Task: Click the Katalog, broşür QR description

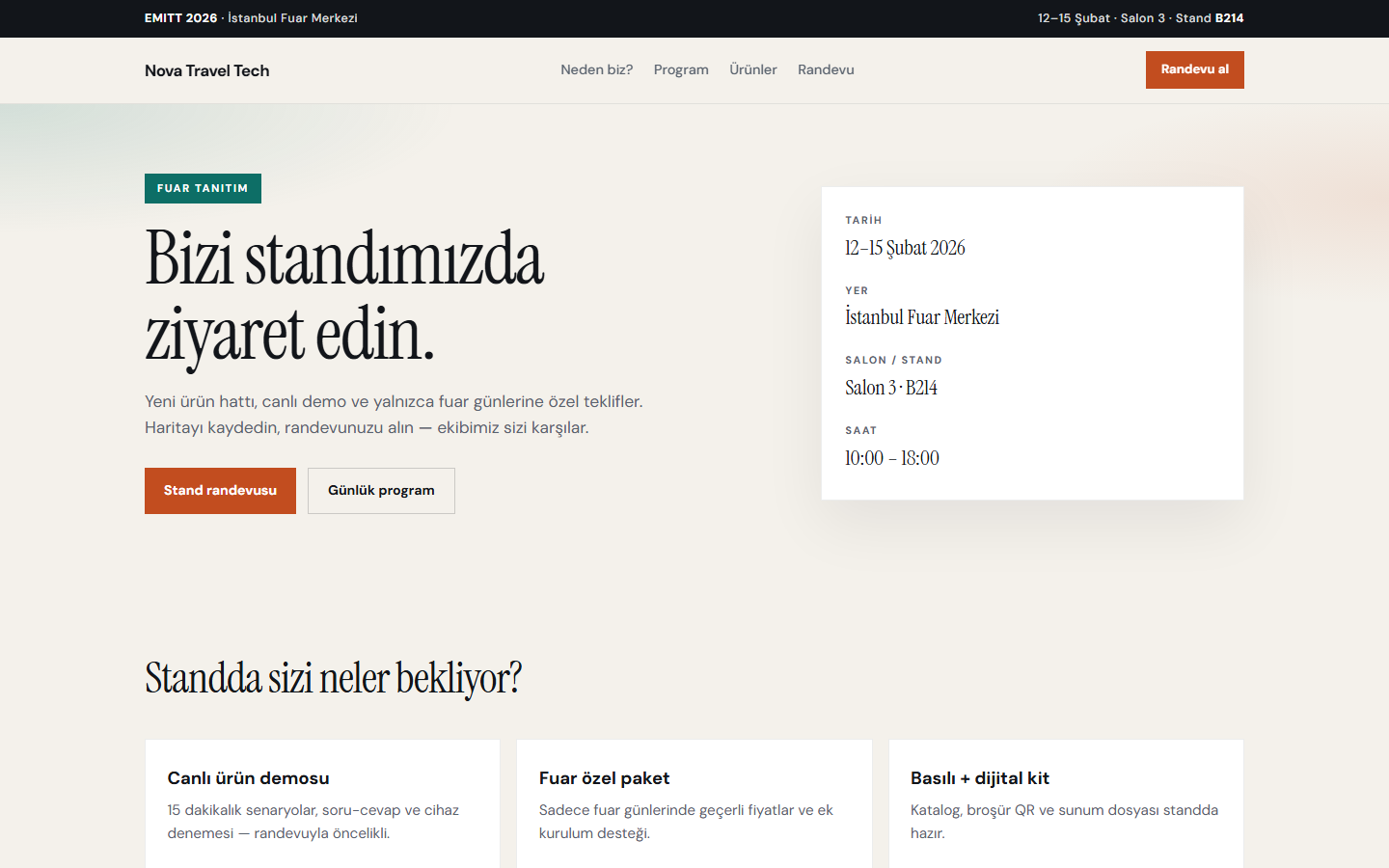Action: pos(1064,822)
